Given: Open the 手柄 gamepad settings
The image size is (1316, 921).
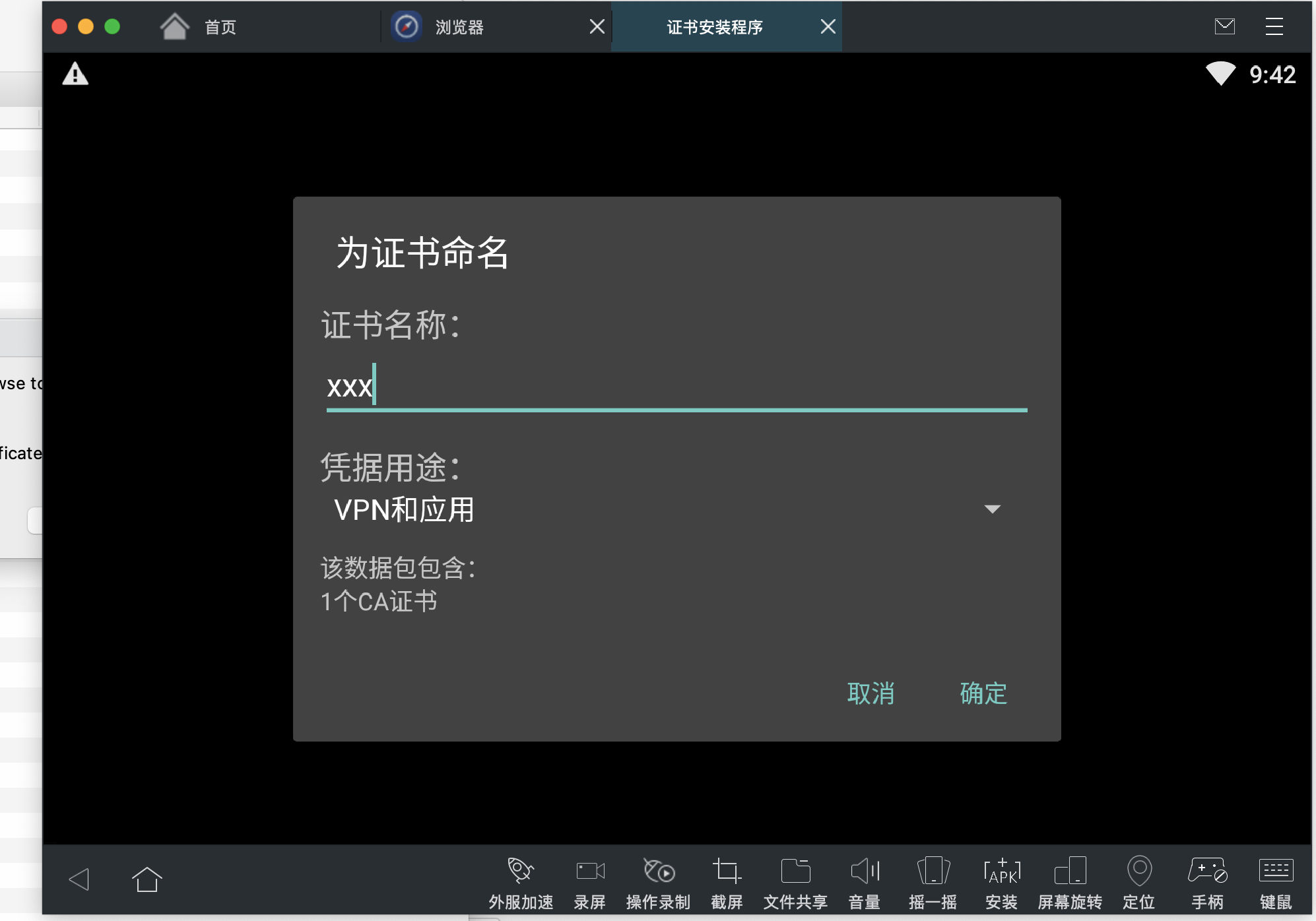Looking at the screenshot, I should 1207,871.
